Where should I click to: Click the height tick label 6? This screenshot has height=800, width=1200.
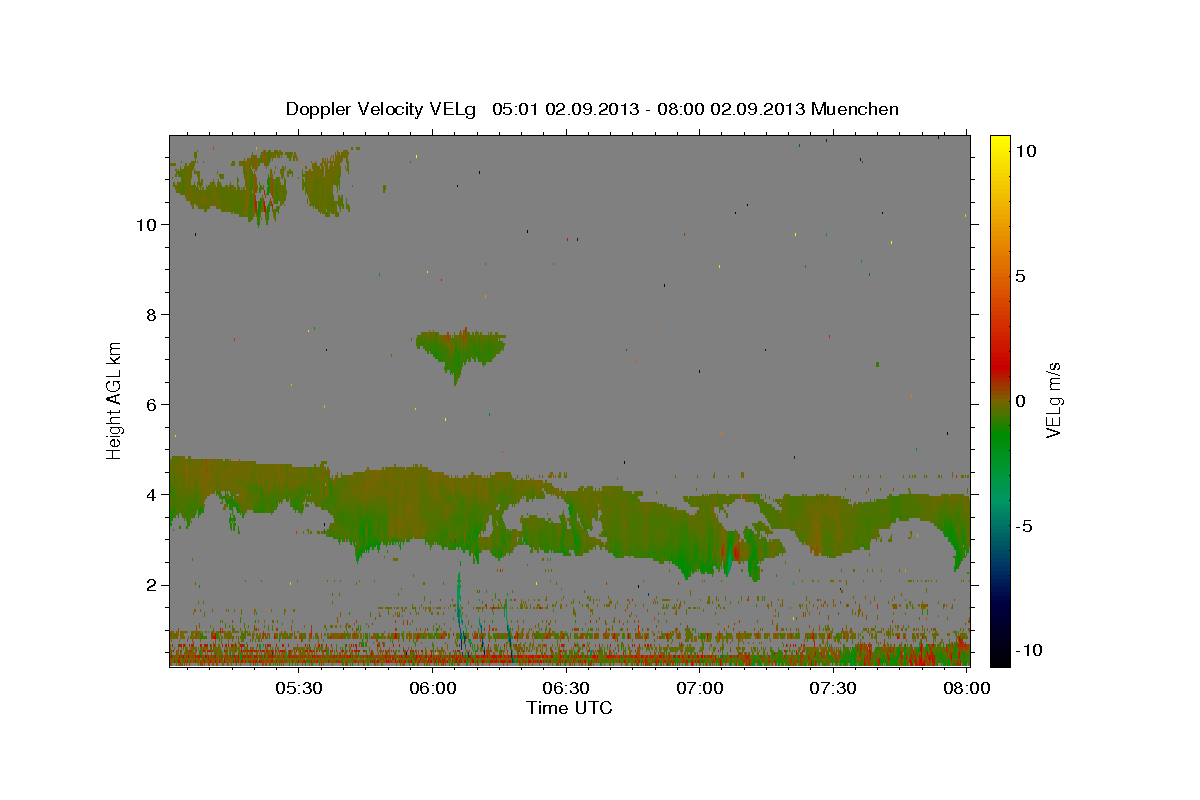[x=152, y=404]
